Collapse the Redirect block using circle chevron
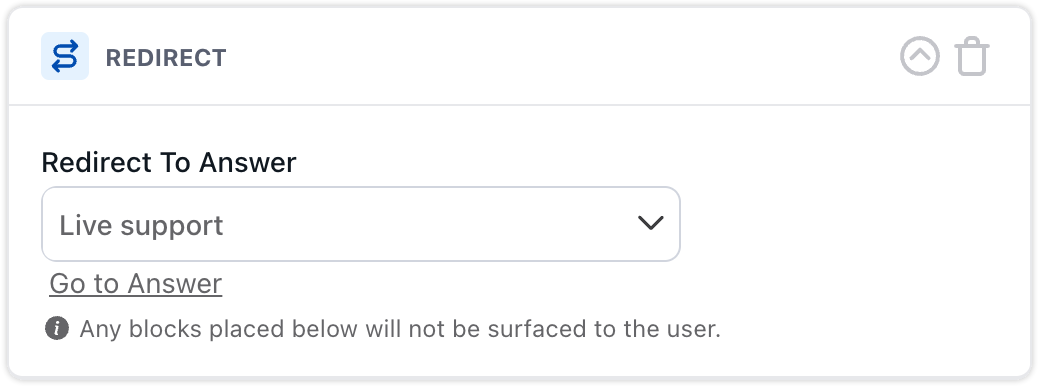This screenshot has height=386, width=1038. click(x=920, y=56)
